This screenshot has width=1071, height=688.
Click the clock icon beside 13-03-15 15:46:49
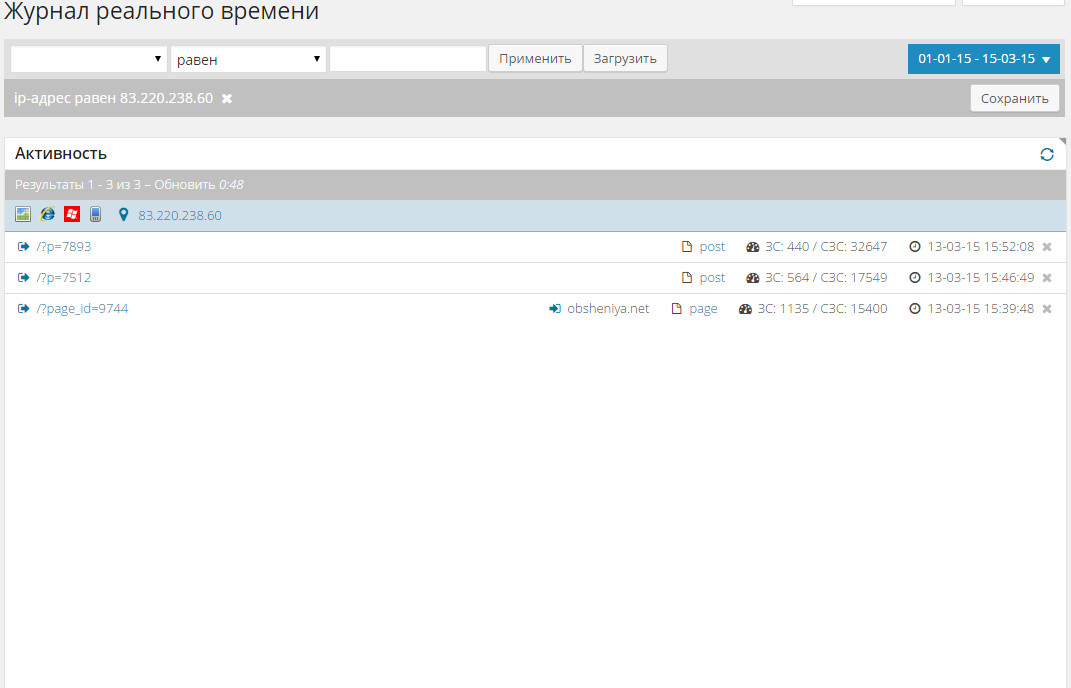(915, 277)
